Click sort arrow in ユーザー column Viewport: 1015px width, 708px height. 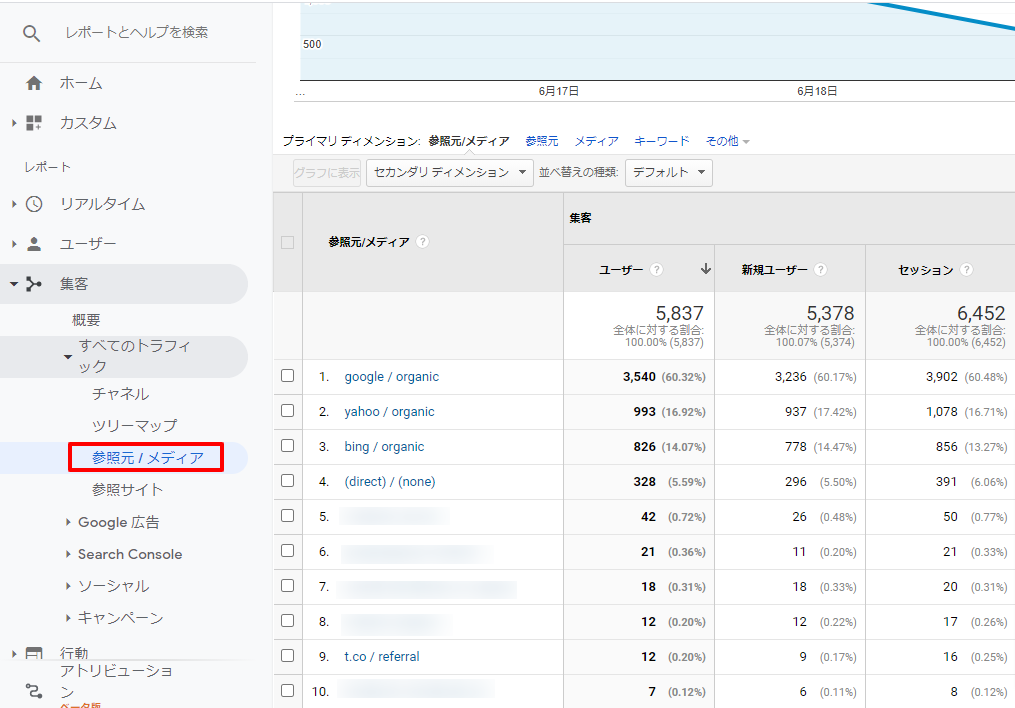(x=706, y=269)
